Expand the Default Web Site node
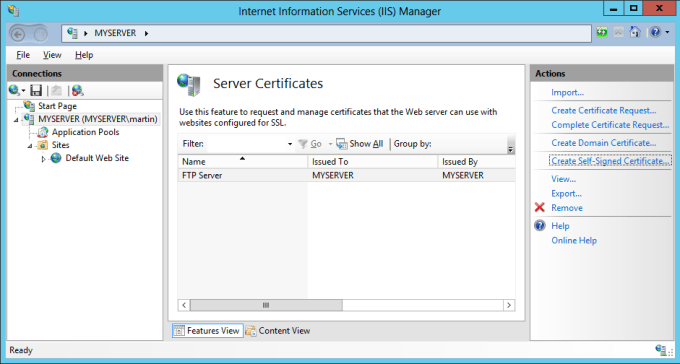This screenshot has height=364, width=680. coord(43,159)
